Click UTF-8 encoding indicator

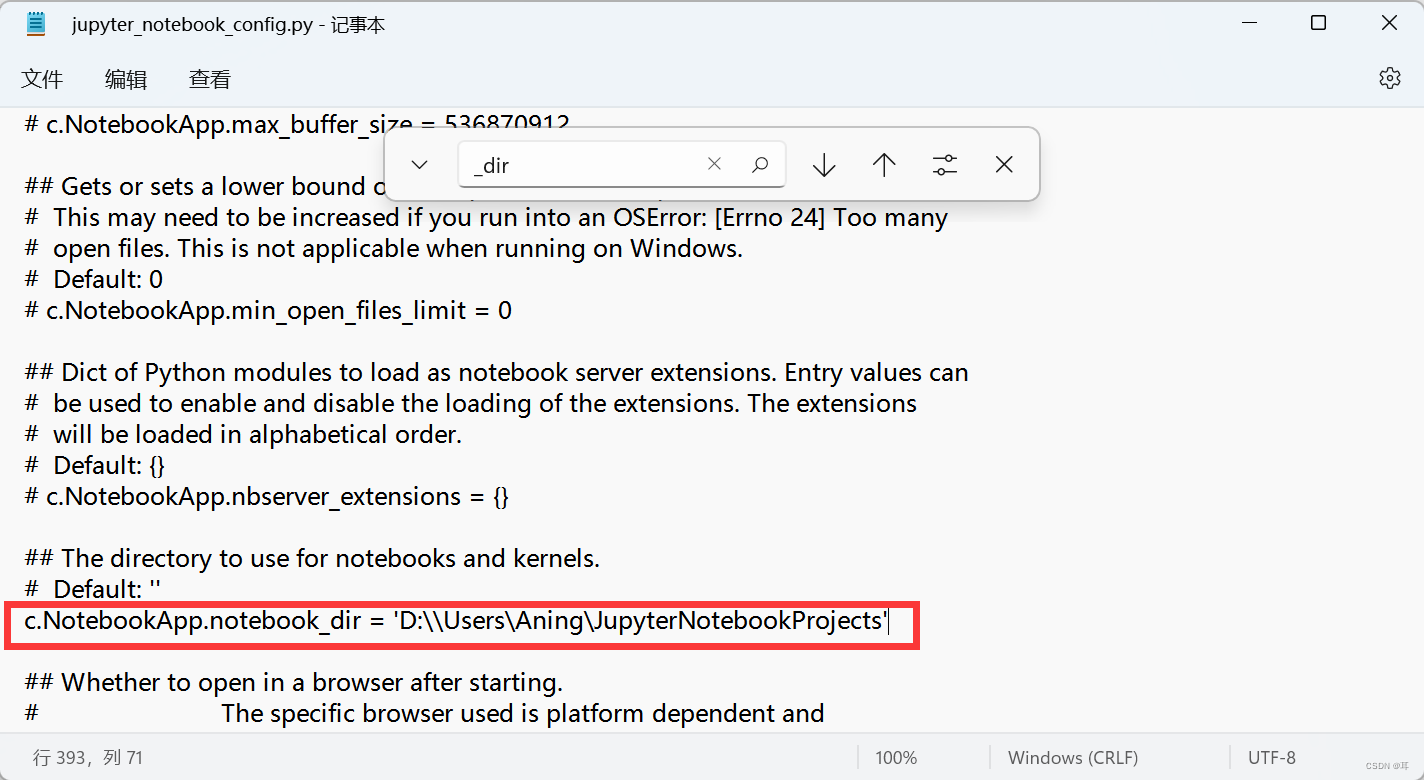(x=1272, y=758)
